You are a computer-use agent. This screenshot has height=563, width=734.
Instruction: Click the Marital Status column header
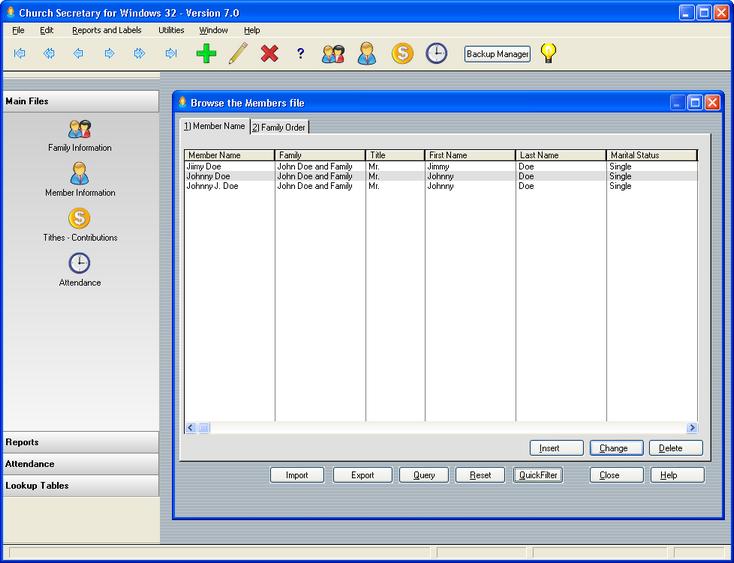[x=652, y=155]
